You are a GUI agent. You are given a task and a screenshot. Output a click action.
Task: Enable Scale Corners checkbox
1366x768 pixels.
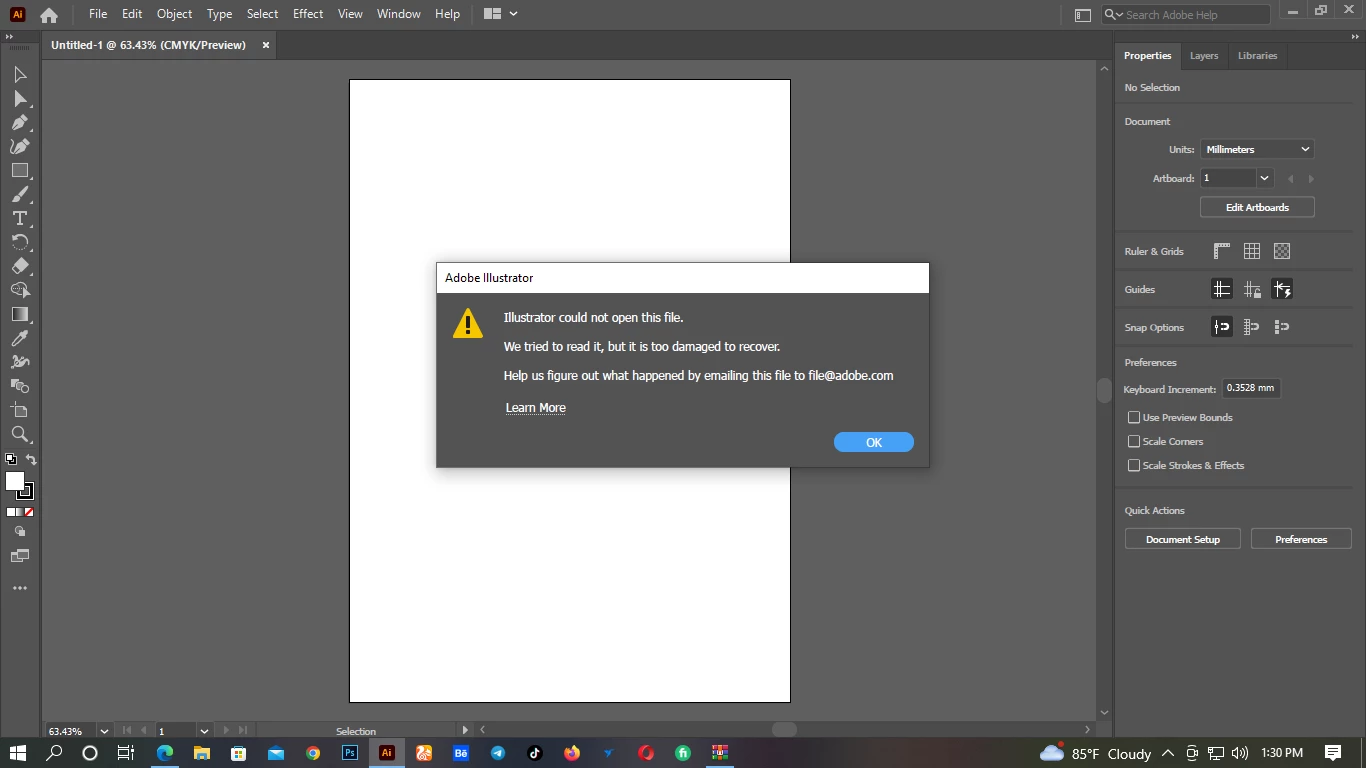(1134, 441)
